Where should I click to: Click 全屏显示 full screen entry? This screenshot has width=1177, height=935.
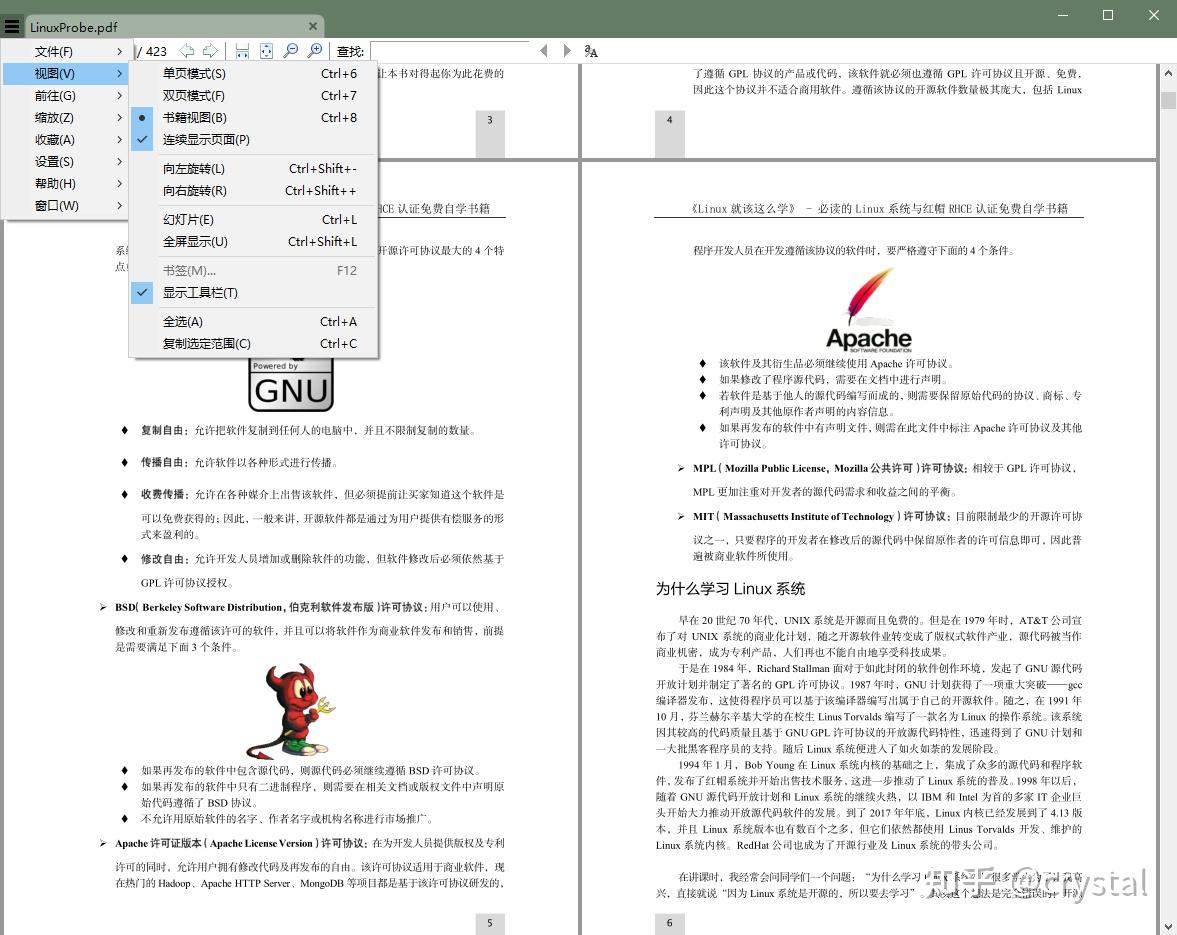[194, 241]
